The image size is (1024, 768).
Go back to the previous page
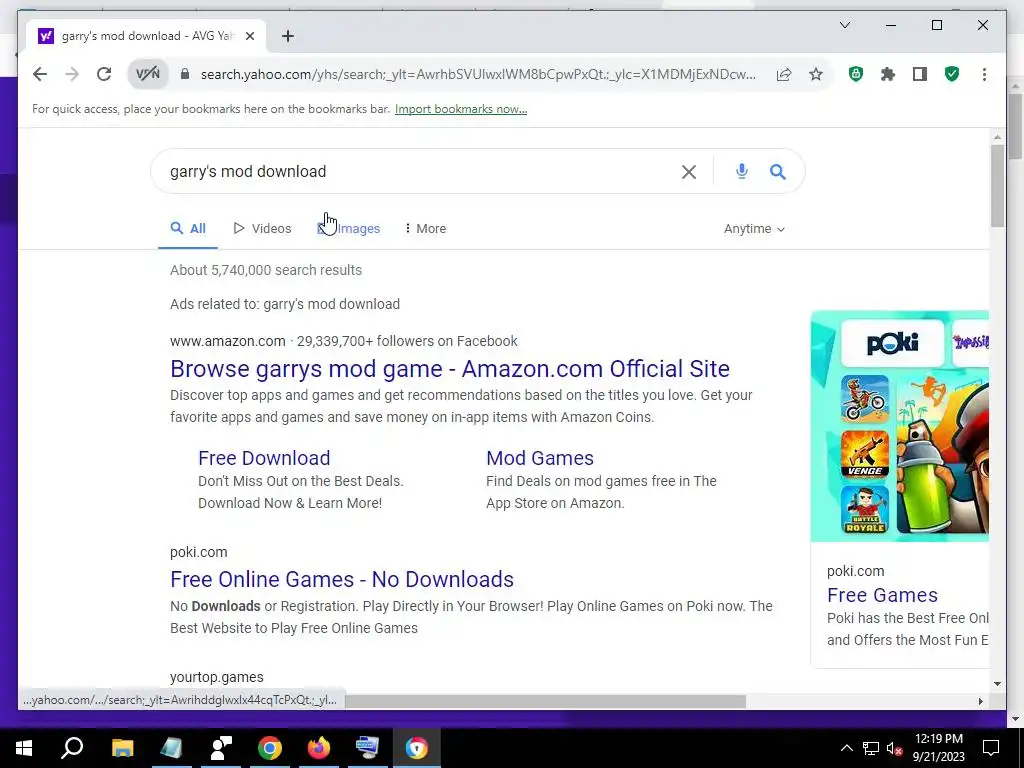pyautogui.click(x=40, y=74)
